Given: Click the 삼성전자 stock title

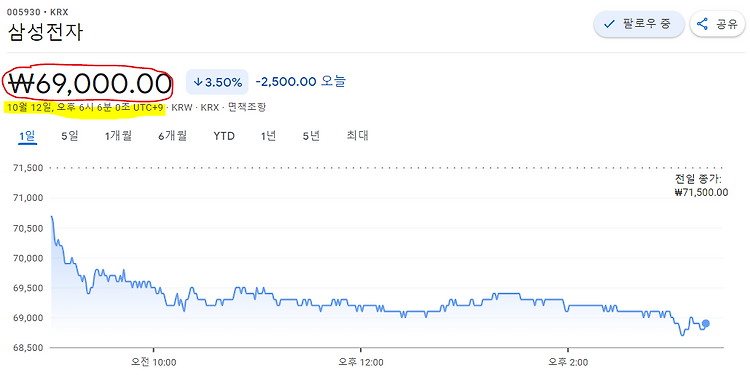Looking at the screenshot, I should click(45, 32).
